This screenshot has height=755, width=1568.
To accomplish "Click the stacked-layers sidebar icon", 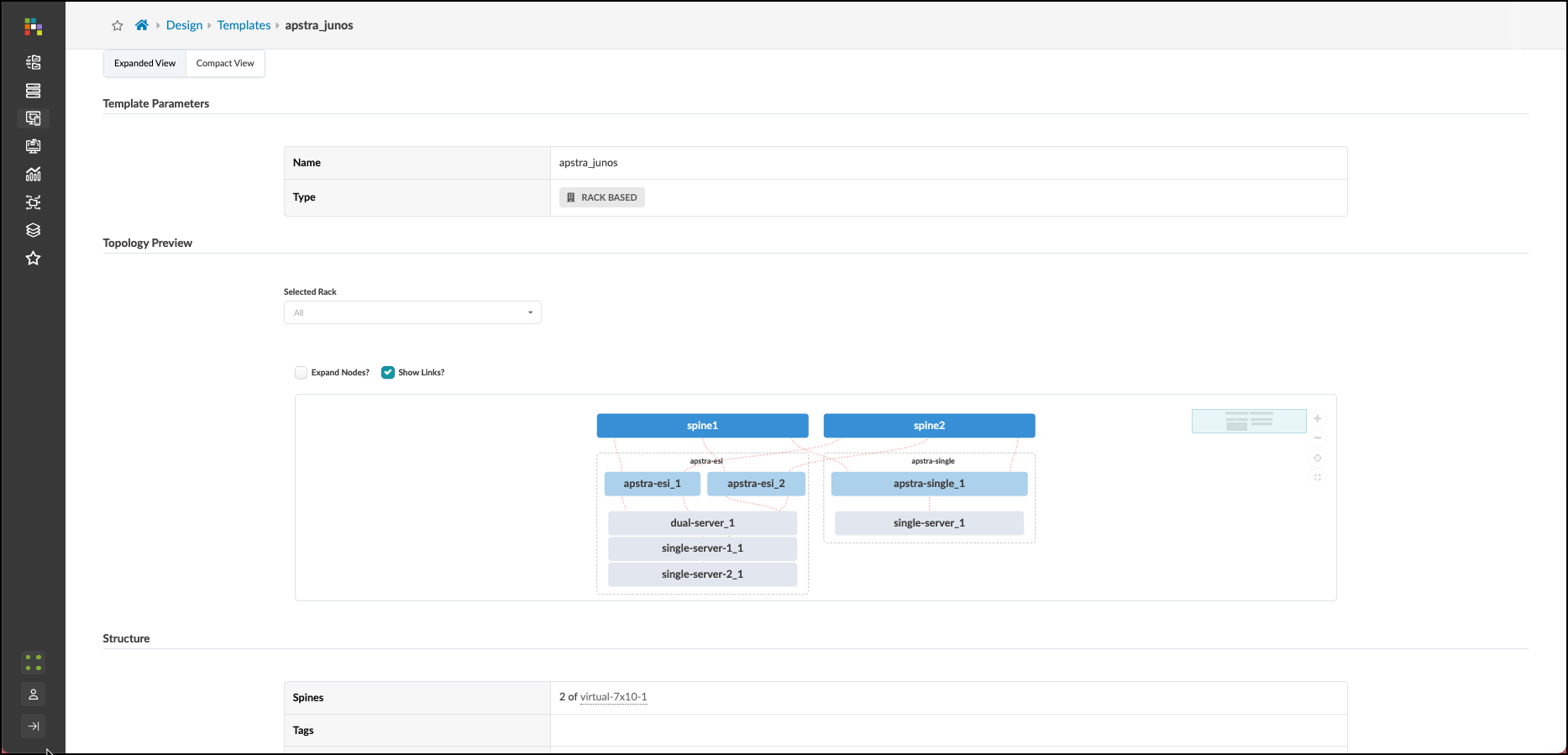I will click(x=33, y=230).
